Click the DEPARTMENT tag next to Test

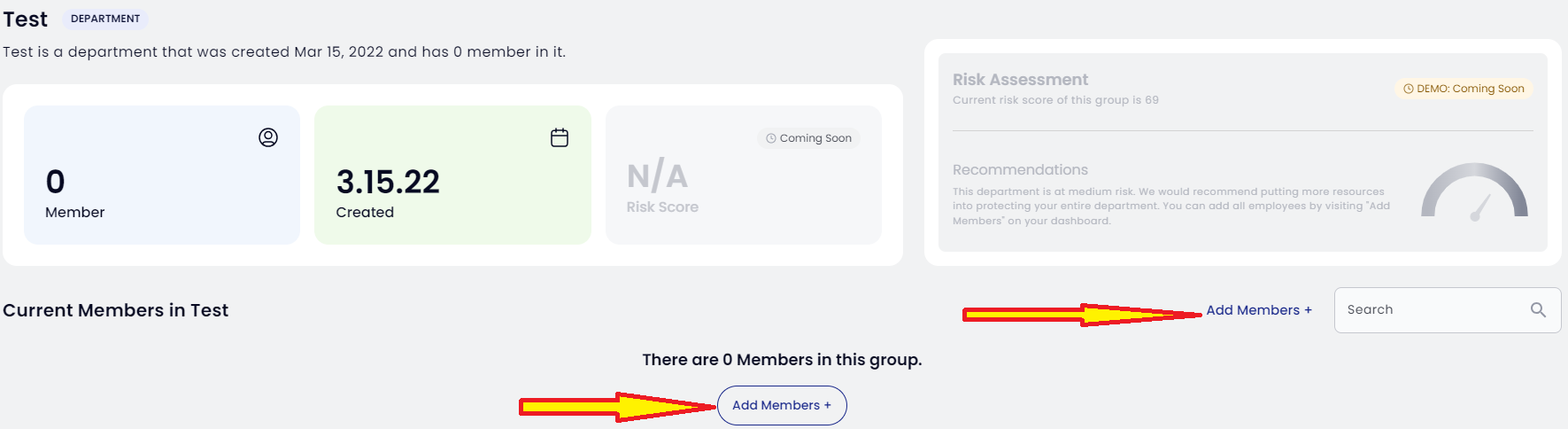point(105,19)
